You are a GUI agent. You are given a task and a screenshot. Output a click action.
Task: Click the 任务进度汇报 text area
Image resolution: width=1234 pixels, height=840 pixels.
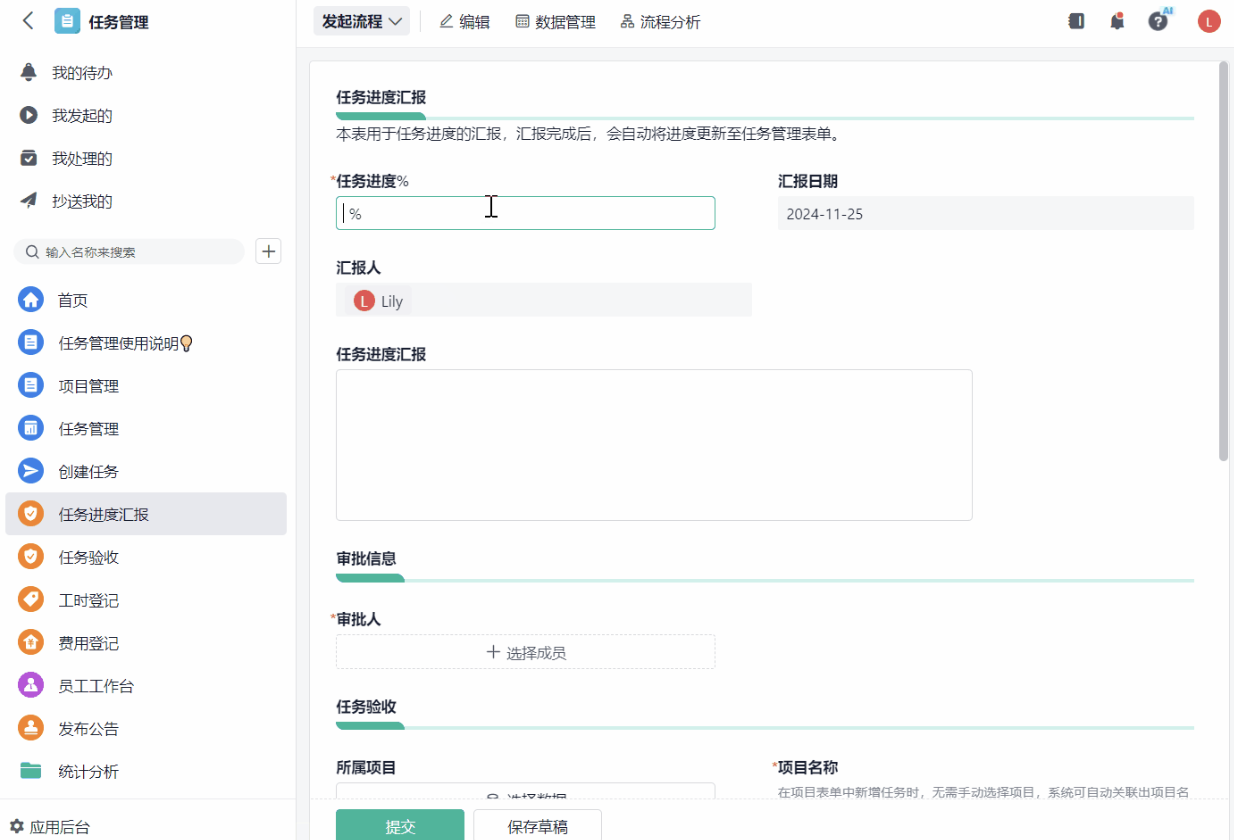pyautogui.click(x=653, y=444)
